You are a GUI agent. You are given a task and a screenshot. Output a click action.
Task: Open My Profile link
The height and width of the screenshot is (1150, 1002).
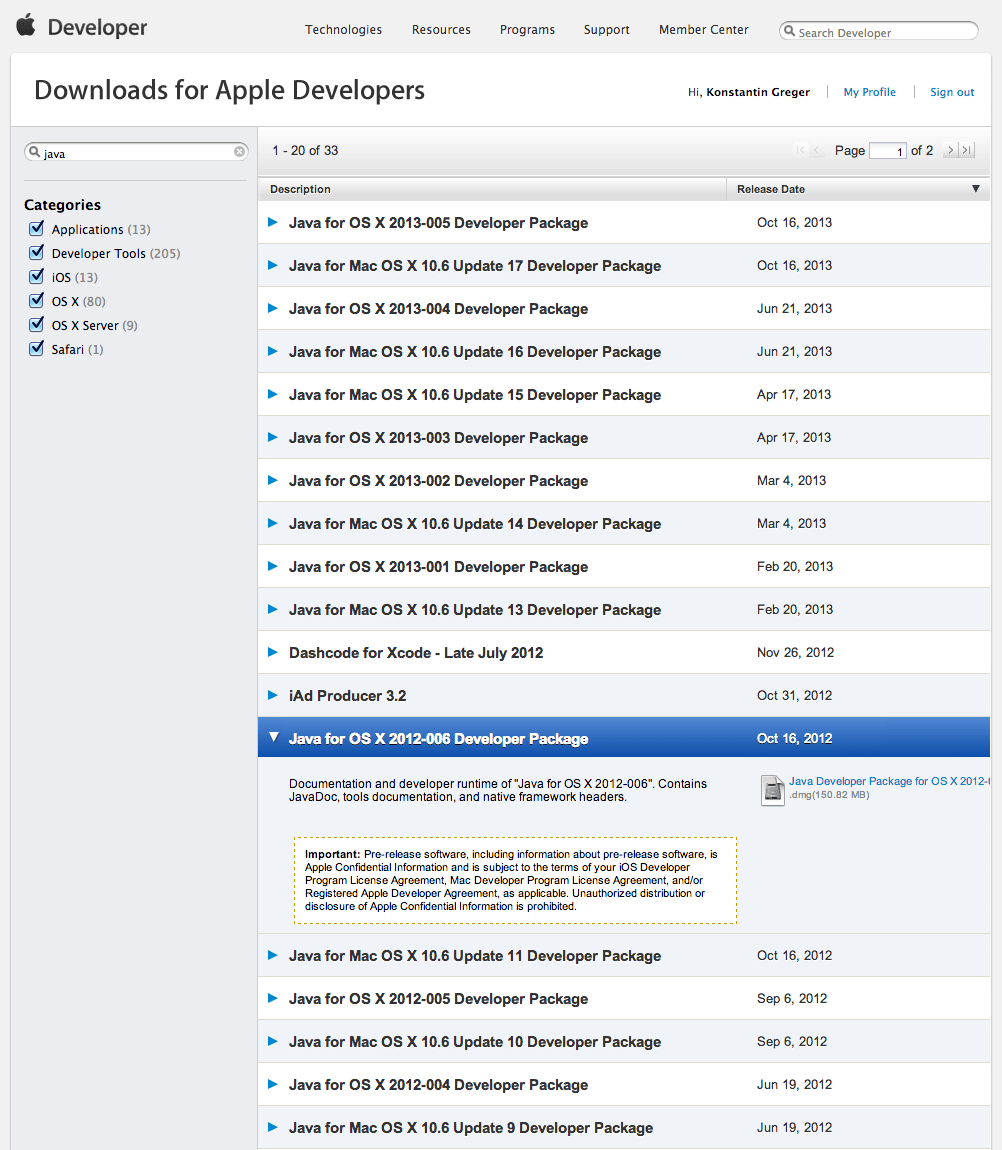point(869,92)
